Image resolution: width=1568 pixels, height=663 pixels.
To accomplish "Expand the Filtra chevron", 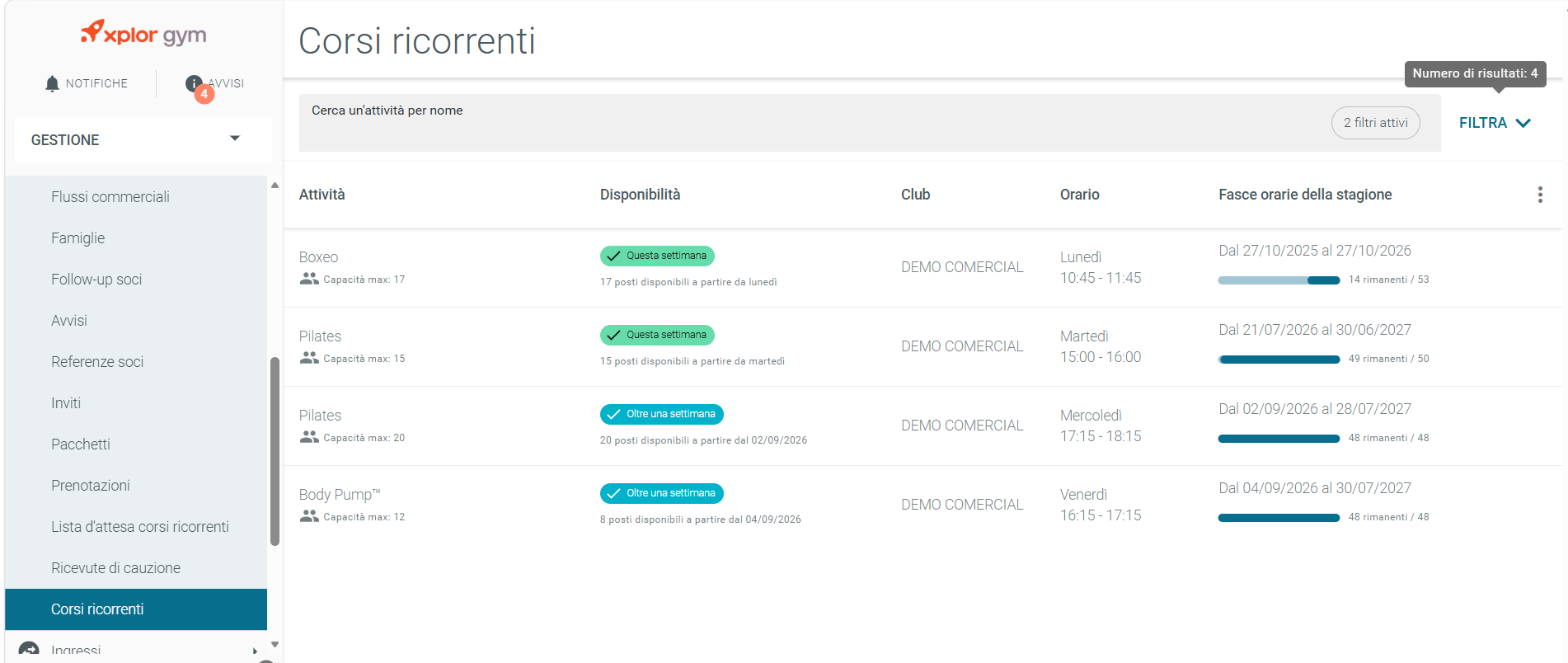I will pyautogui.click(x=1523, y=123).
